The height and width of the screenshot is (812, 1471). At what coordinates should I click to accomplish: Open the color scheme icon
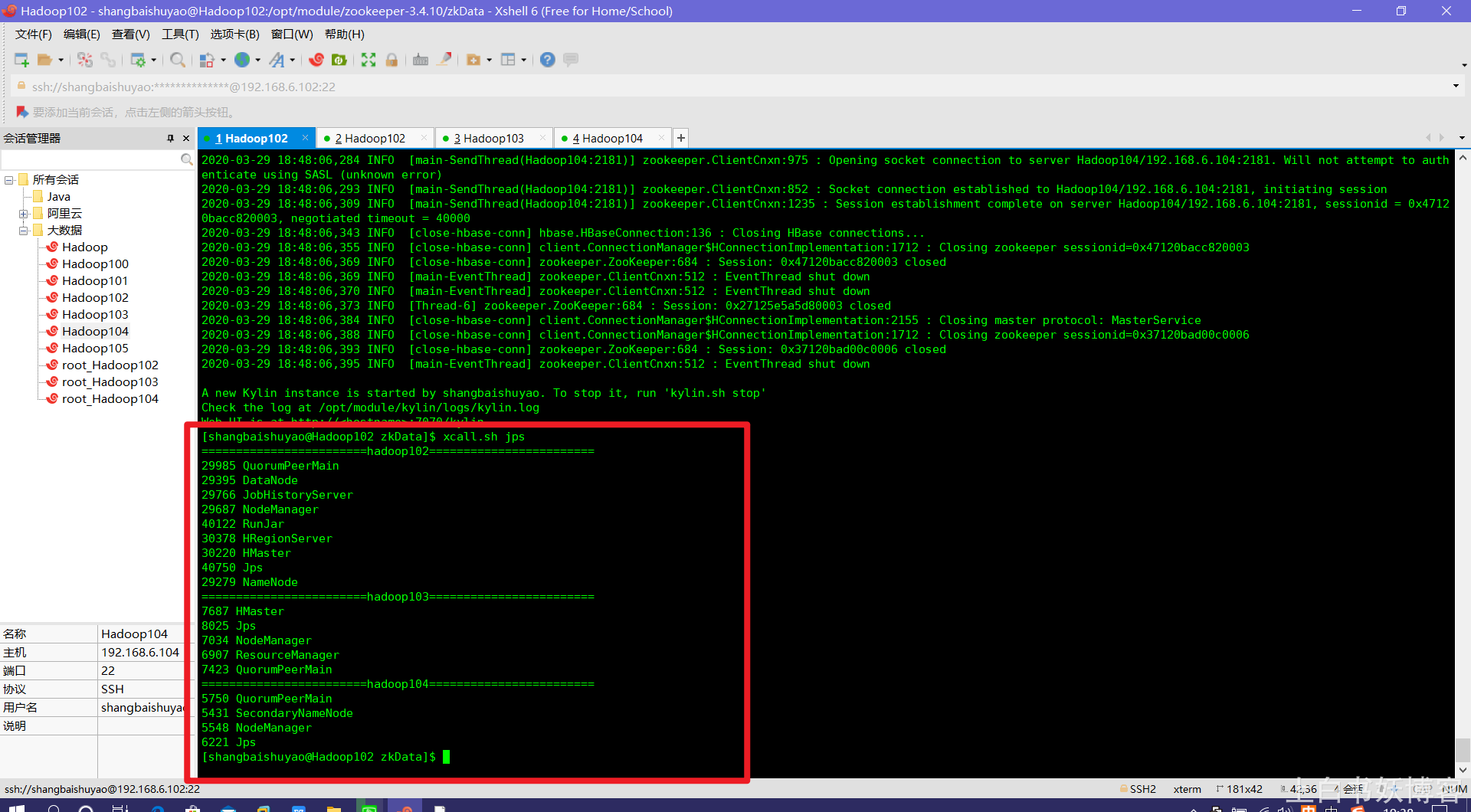[x=207, y=60]
